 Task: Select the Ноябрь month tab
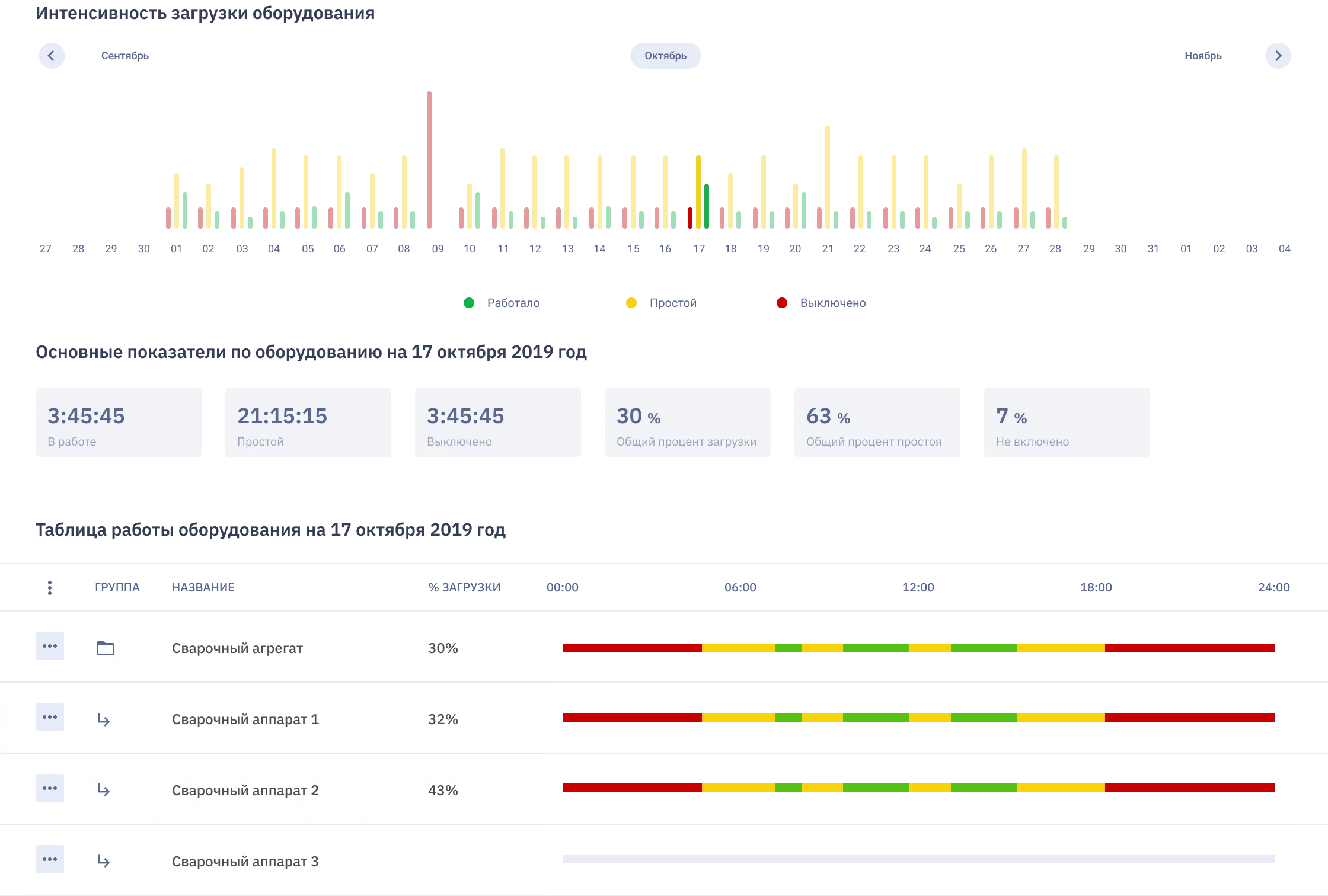(1203, 56)
